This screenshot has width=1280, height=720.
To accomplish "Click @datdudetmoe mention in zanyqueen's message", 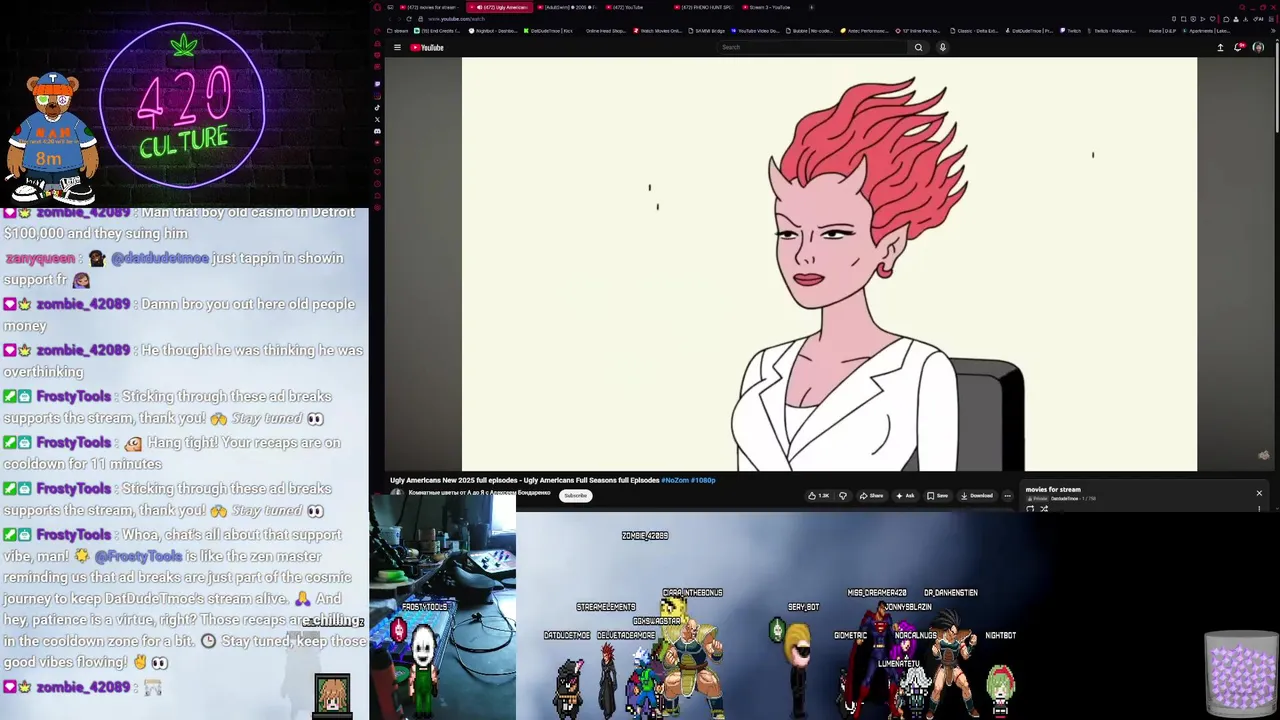I will coord(159,258).
